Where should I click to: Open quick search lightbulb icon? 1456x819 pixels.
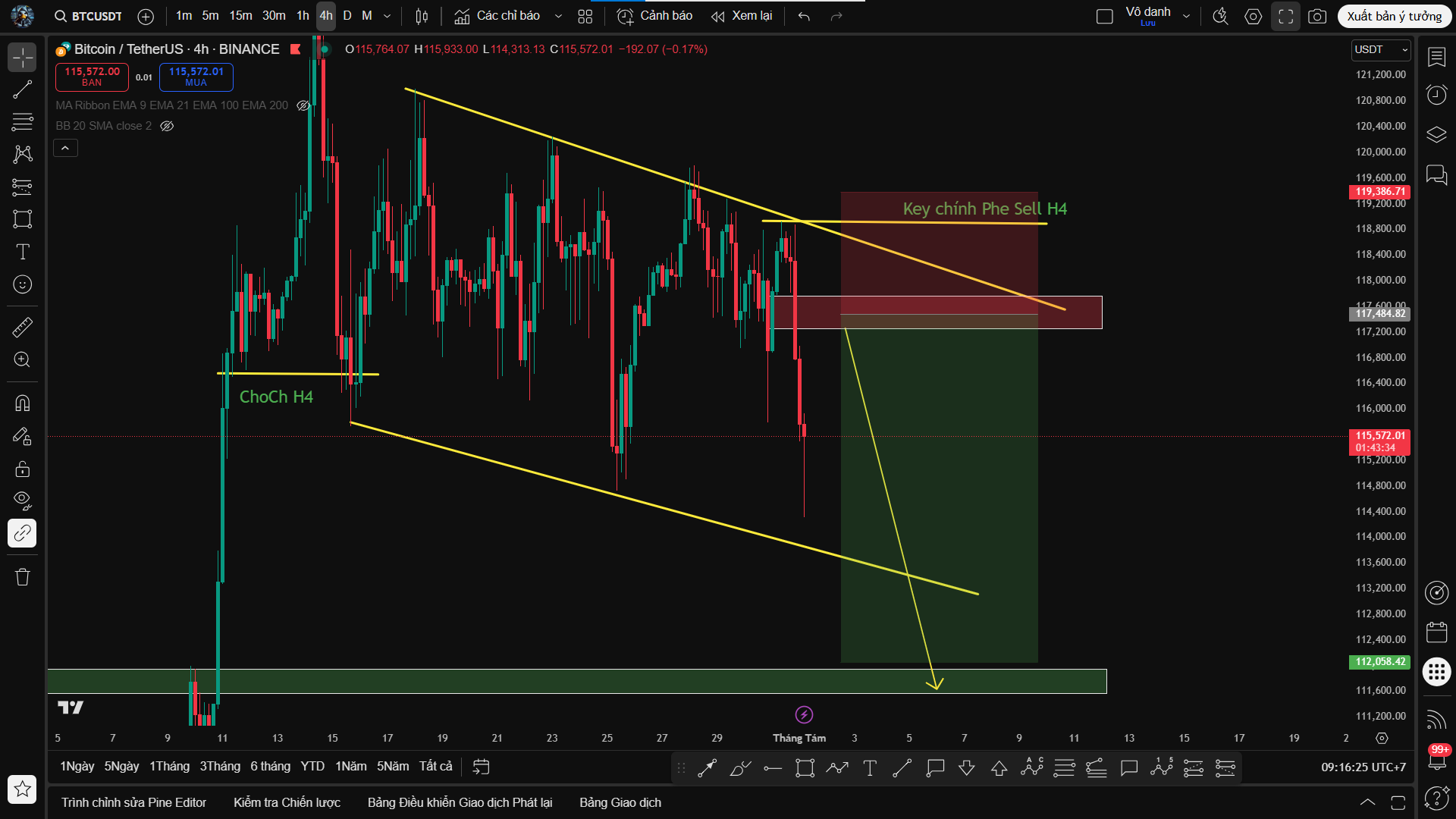point(1220,16)
